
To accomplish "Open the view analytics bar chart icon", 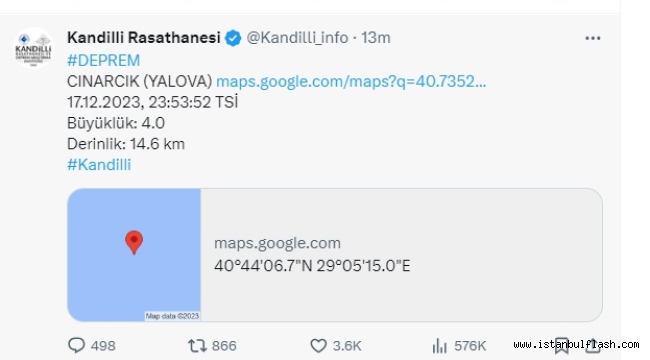I will coord(439,345).
